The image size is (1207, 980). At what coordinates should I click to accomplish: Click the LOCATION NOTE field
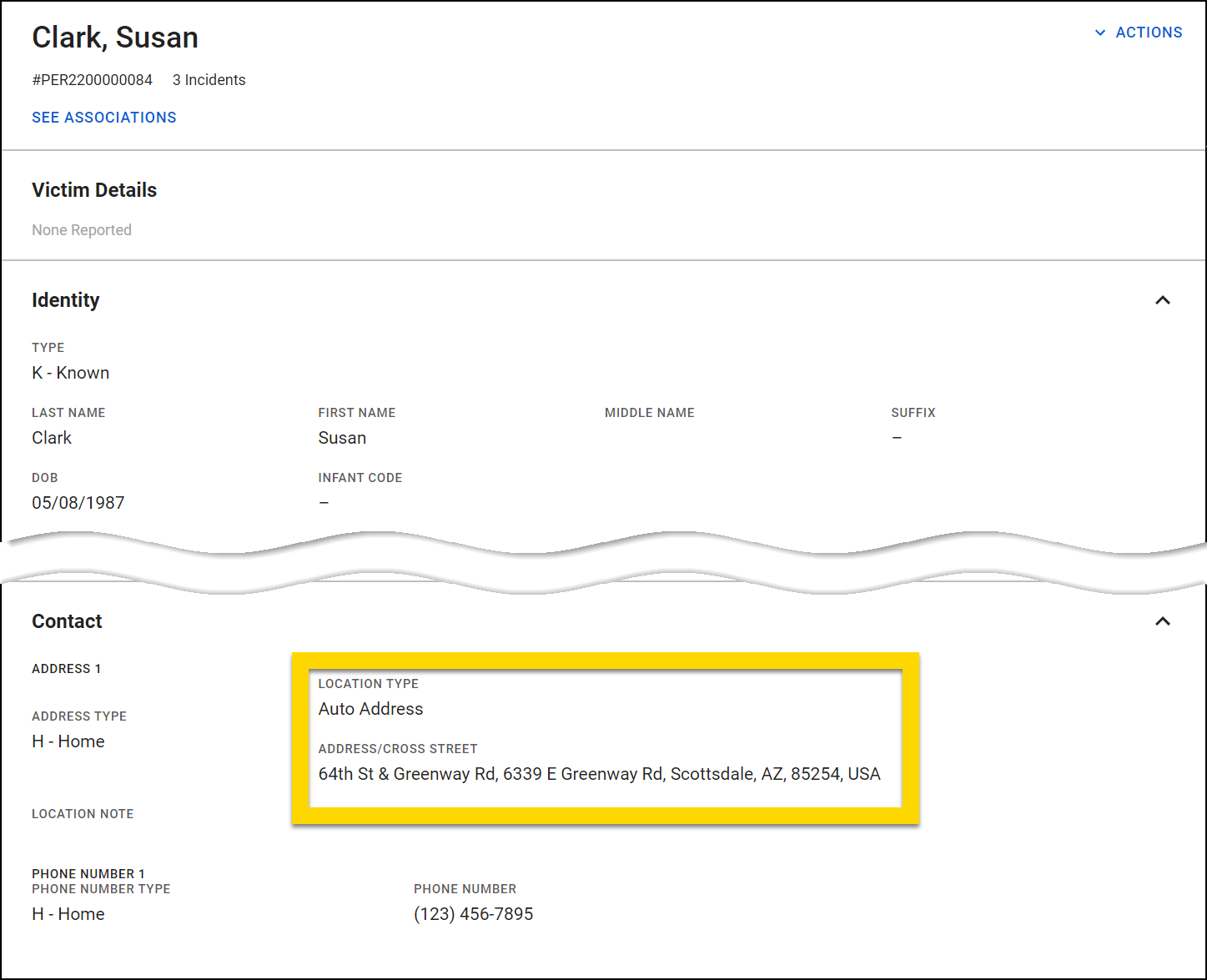pos(83,813)
